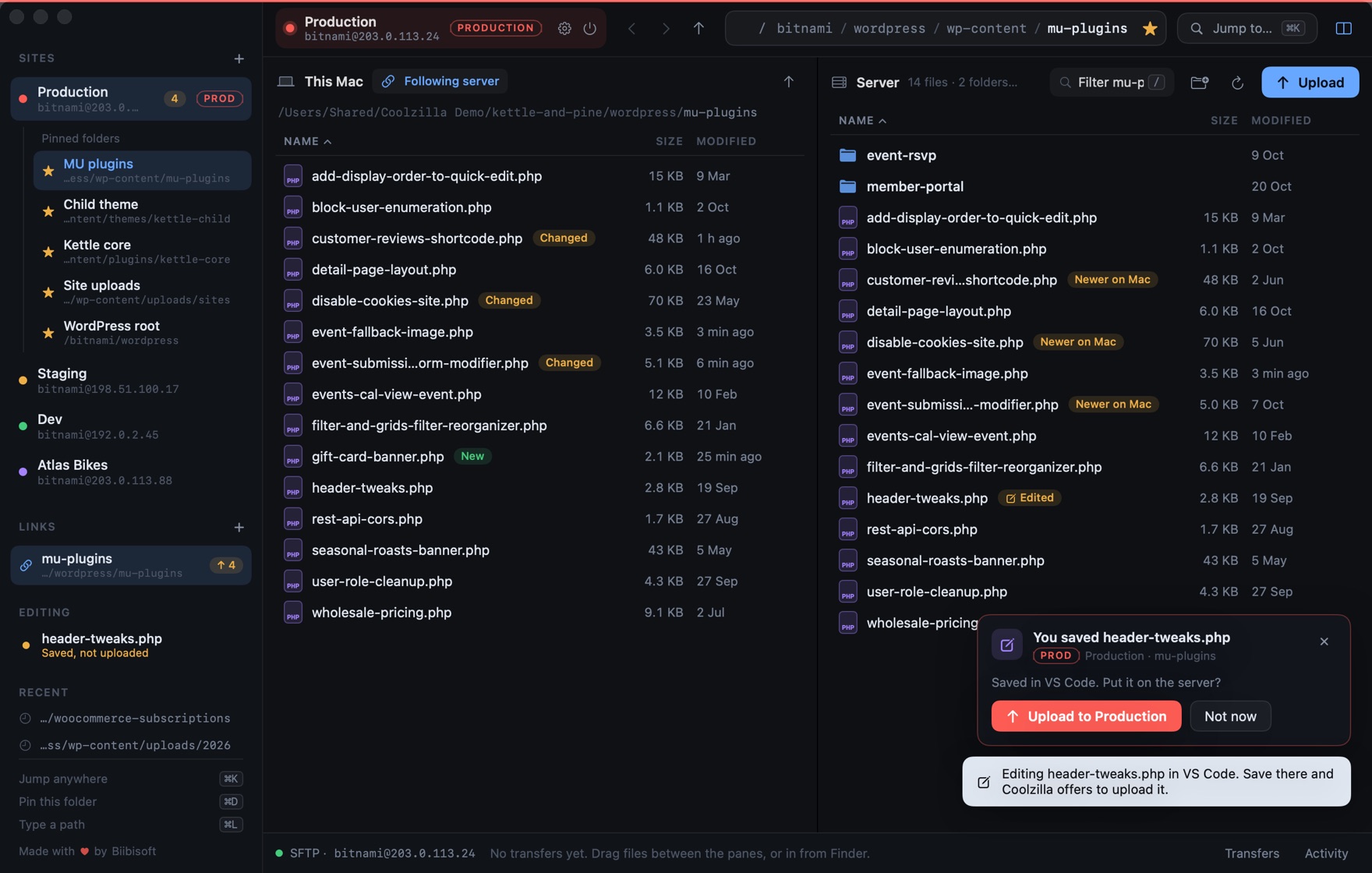1372x873 pixels.
Task: Sort server files by Modified
Action: [x=1281, y=121]
